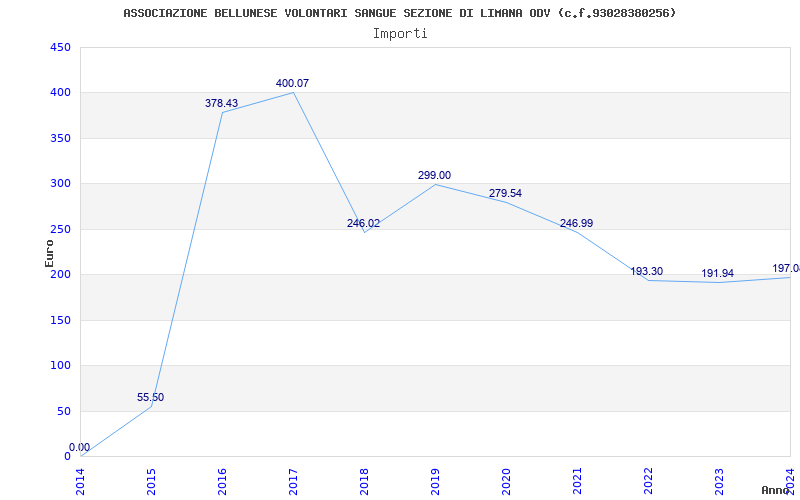This screenshot has height=500, width=800.
Task: Select the 193.30 data label
Action: pyautogui.click(x=646, y=271)
